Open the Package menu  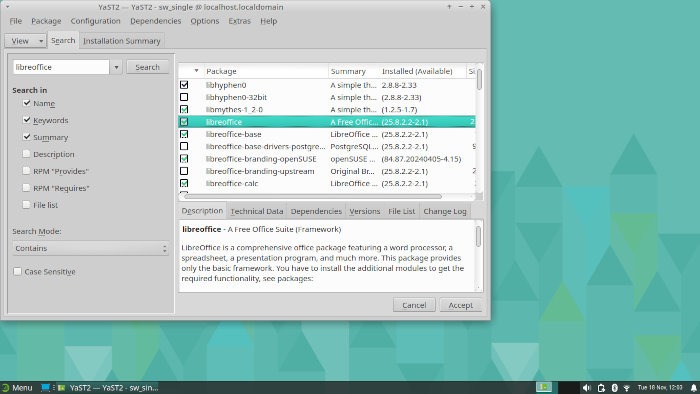(46, 21)
